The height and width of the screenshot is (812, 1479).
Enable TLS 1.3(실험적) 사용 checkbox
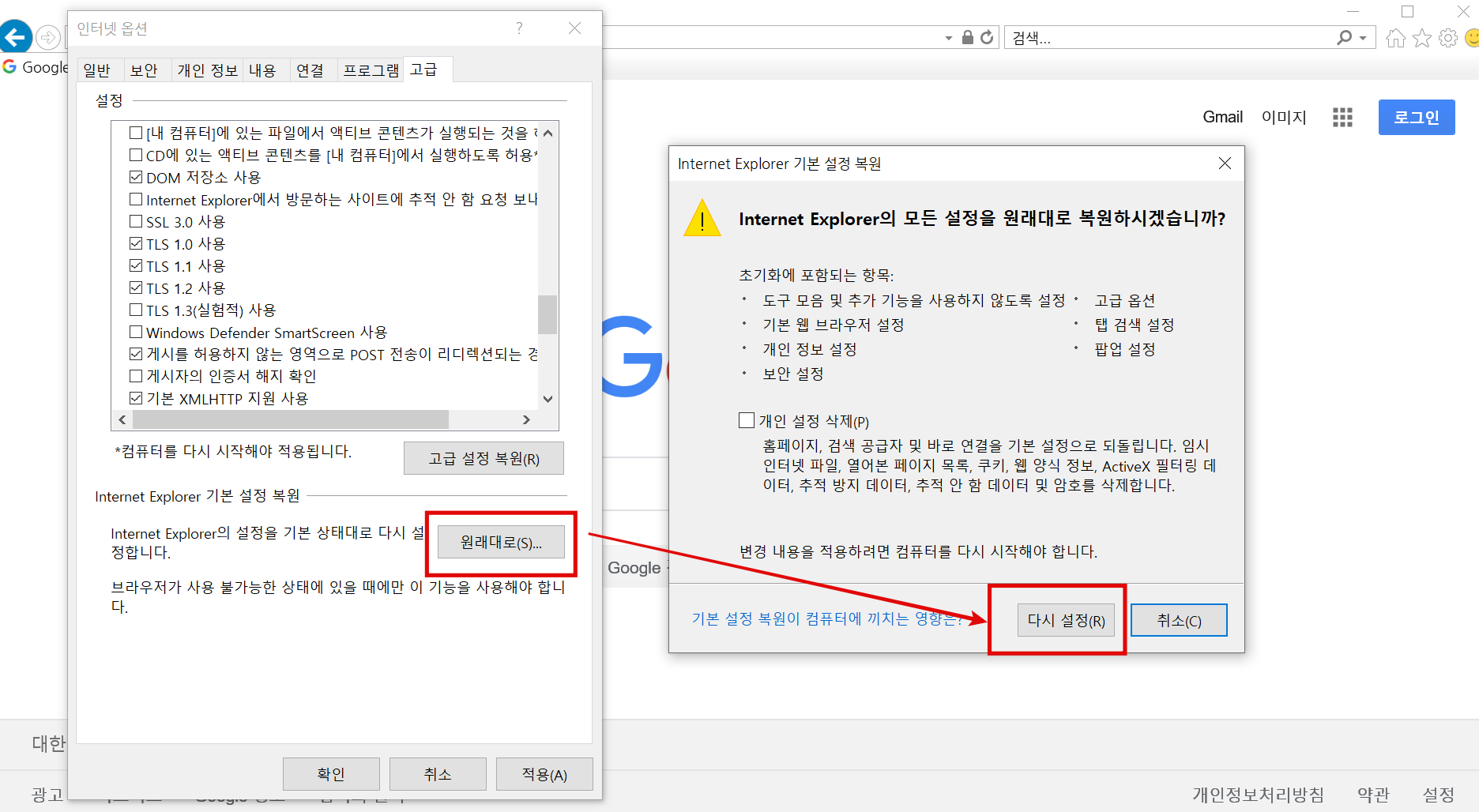[x=136, y=310]
